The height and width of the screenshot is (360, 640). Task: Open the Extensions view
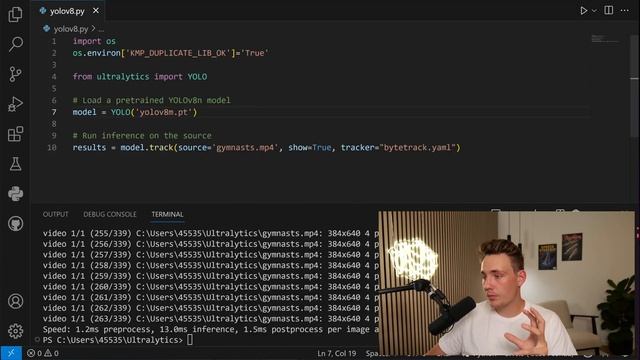pyautogui.click(x=15, y=134)
